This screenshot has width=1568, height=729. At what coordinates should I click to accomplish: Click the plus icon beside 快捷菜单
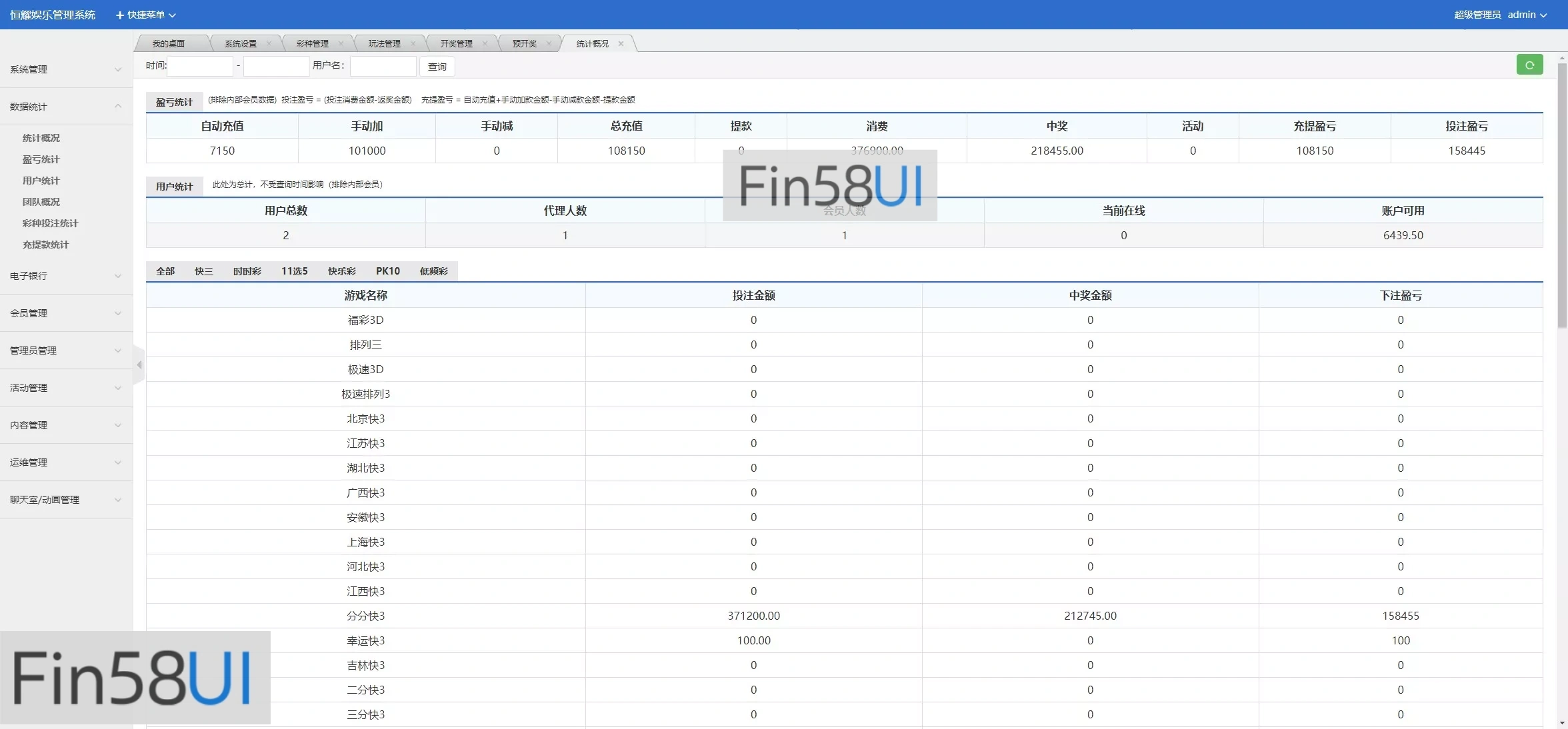[x=119, y=14]
